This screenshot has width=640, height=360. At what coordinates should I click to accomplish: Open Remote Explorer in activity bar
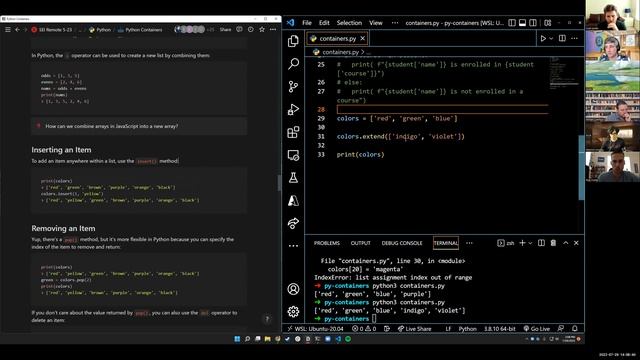pyautogui.click(x=293, y=155)
